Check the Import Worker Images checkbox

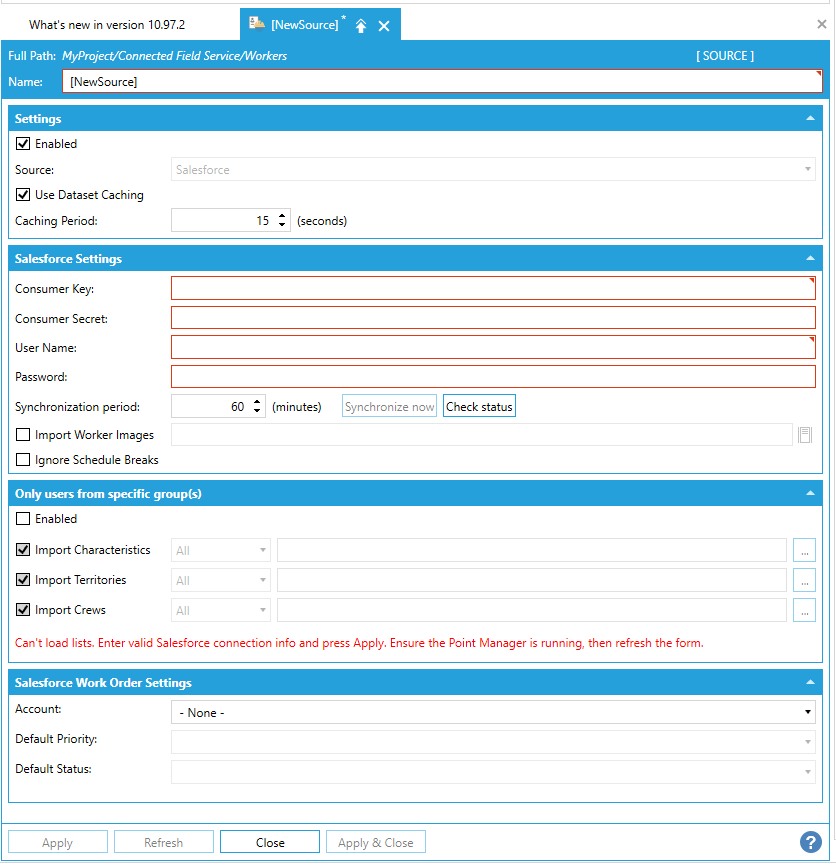24,435
